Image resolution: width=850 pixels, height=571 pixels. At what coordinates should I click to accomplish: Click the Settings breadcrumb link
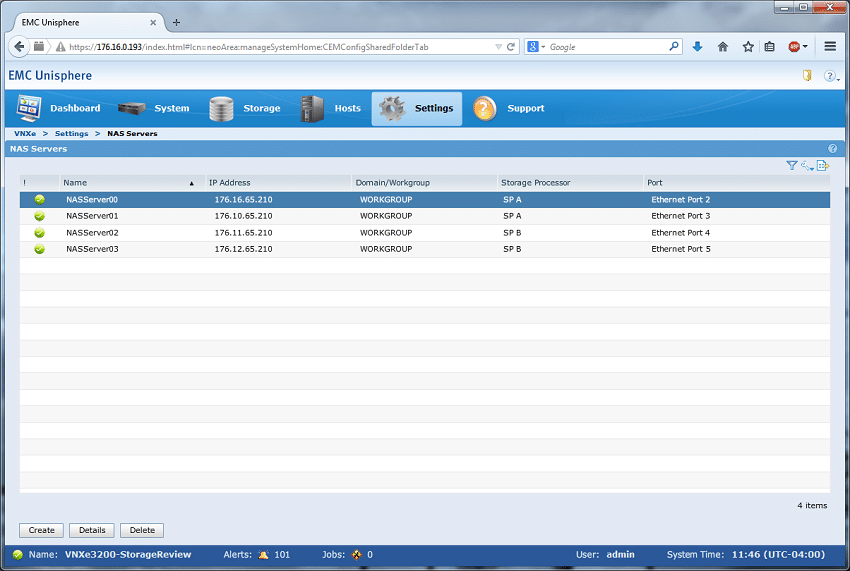71,133
